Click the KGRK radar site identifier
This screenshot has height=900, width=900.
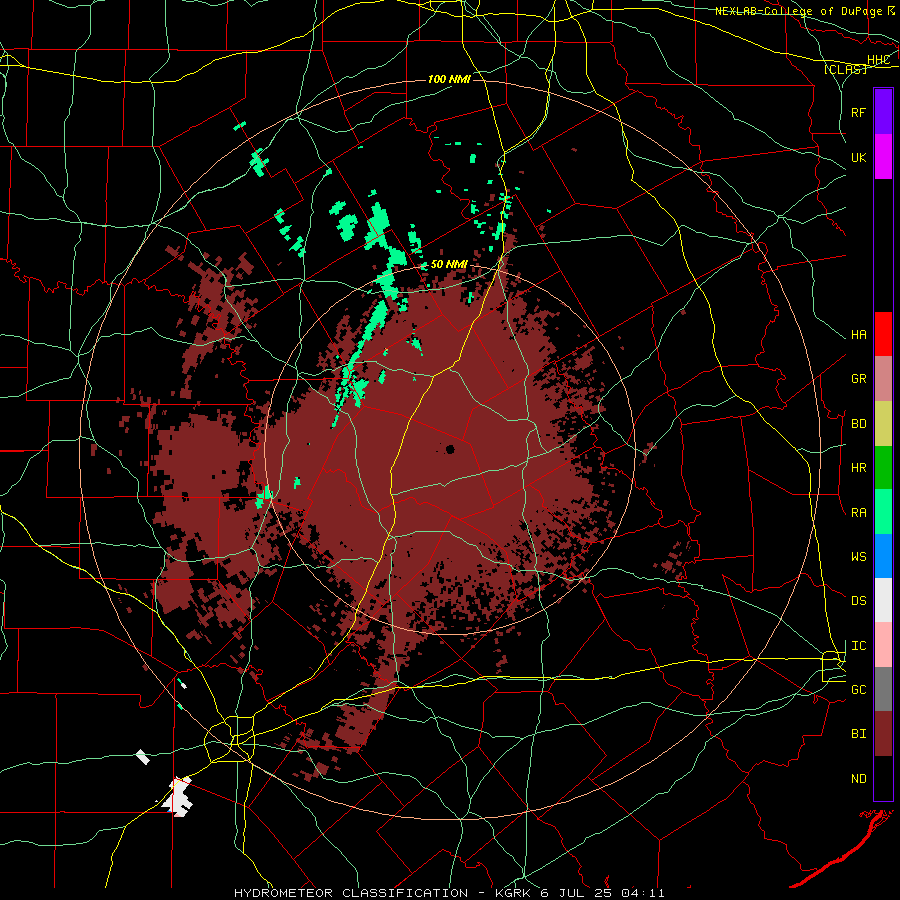click(x=511, y=893)
